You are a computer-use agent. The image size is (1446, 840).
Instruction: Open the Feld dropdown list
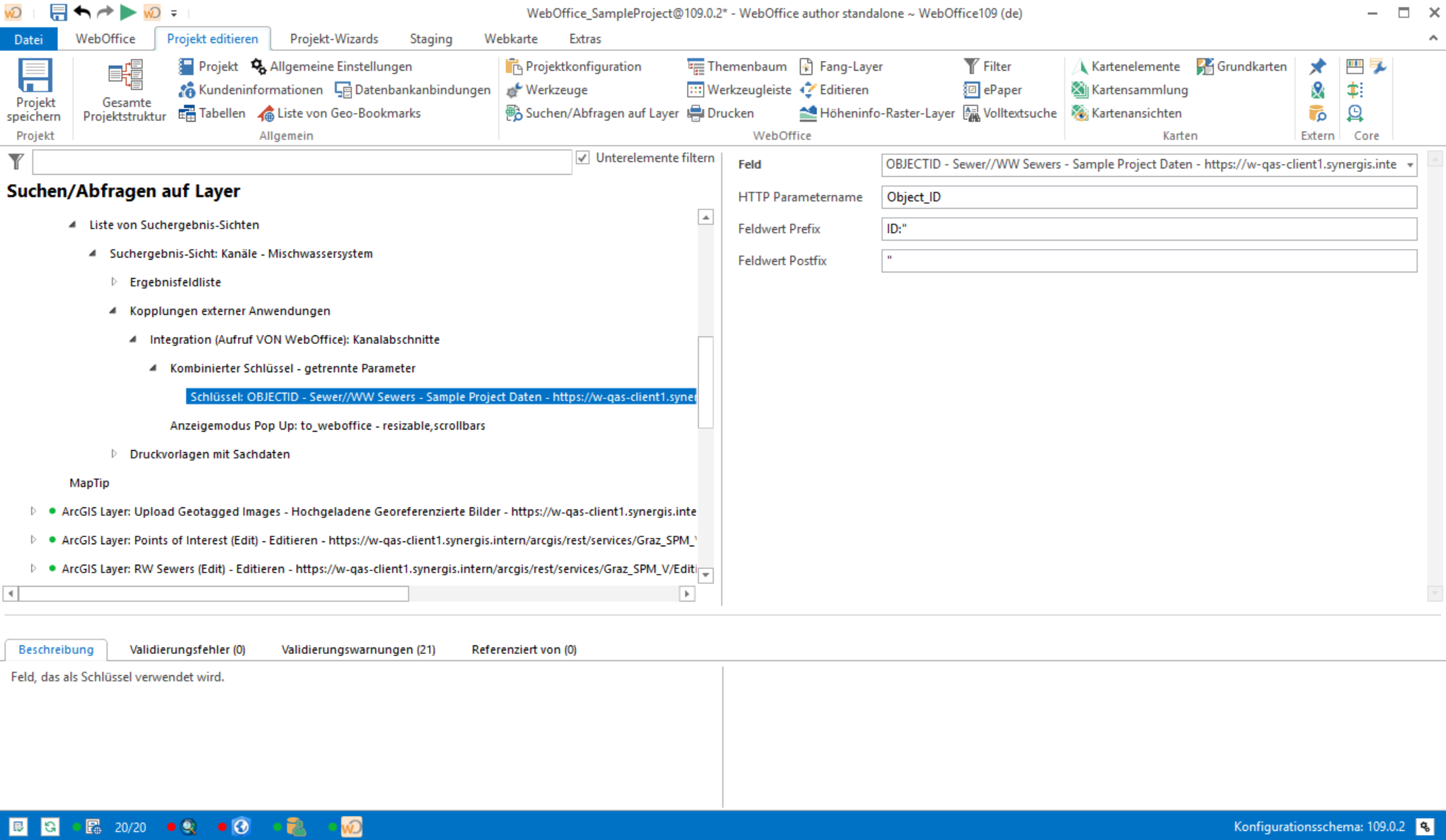[x=1409, y=165]
